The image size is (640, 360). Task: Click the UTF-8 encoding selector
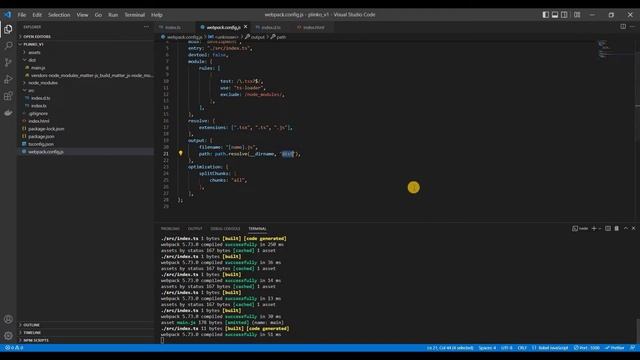click(x=507, y=348)
